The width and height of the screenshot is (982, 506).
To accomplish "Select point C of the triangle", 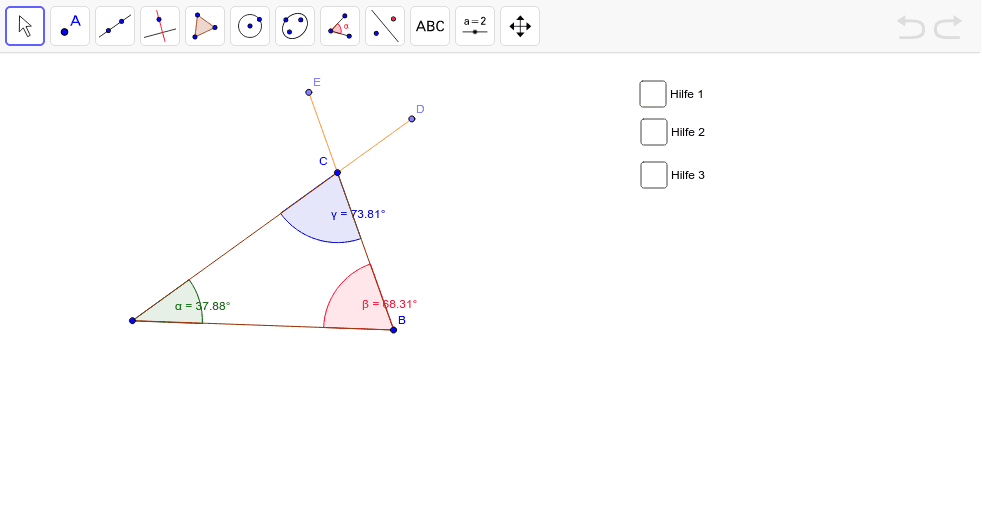I will click(338, 172).
